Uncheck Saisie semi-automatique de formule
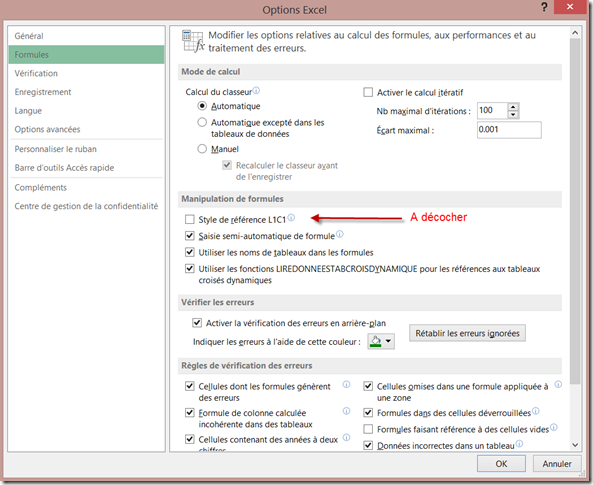Screen dimensions: 593x485 pos(190,236)
